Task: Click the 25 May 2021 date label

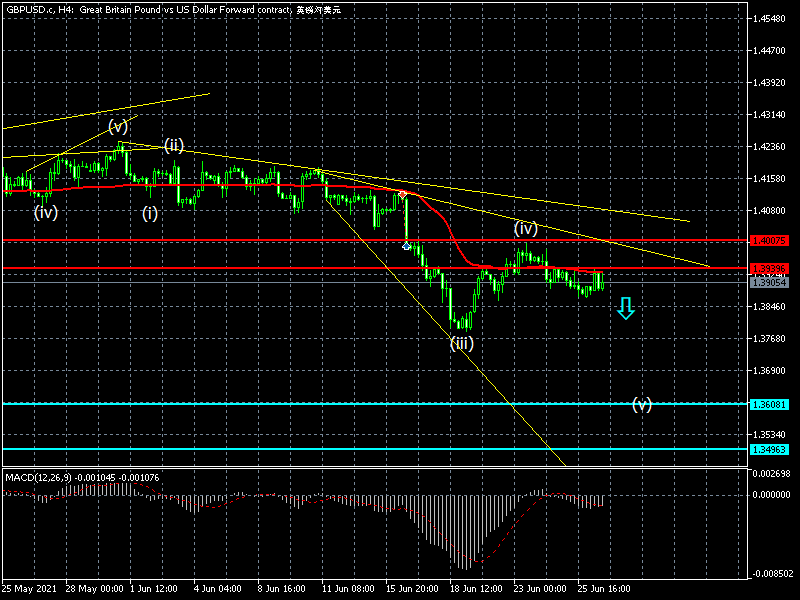Action: tap(28, 588)
